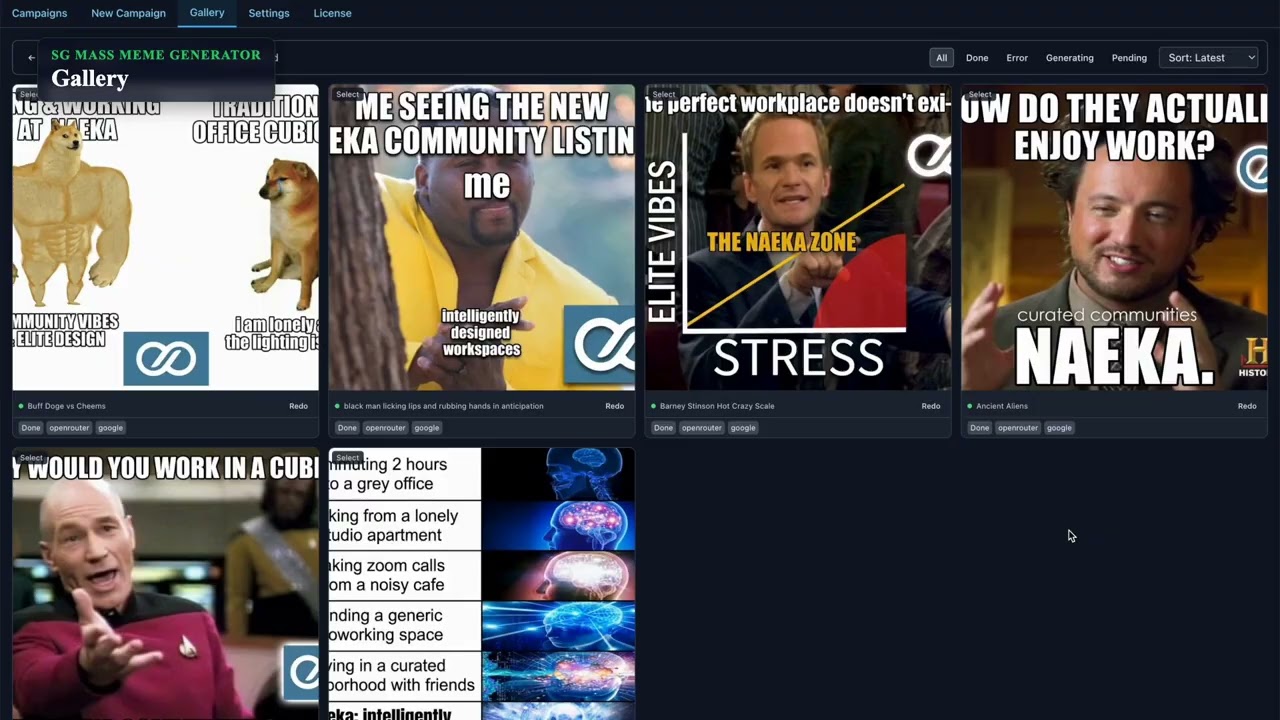The height and width of the screenshot is (720, 1280).
Task: Filter gallery by Generating status
Action: tap(1070, 58)
